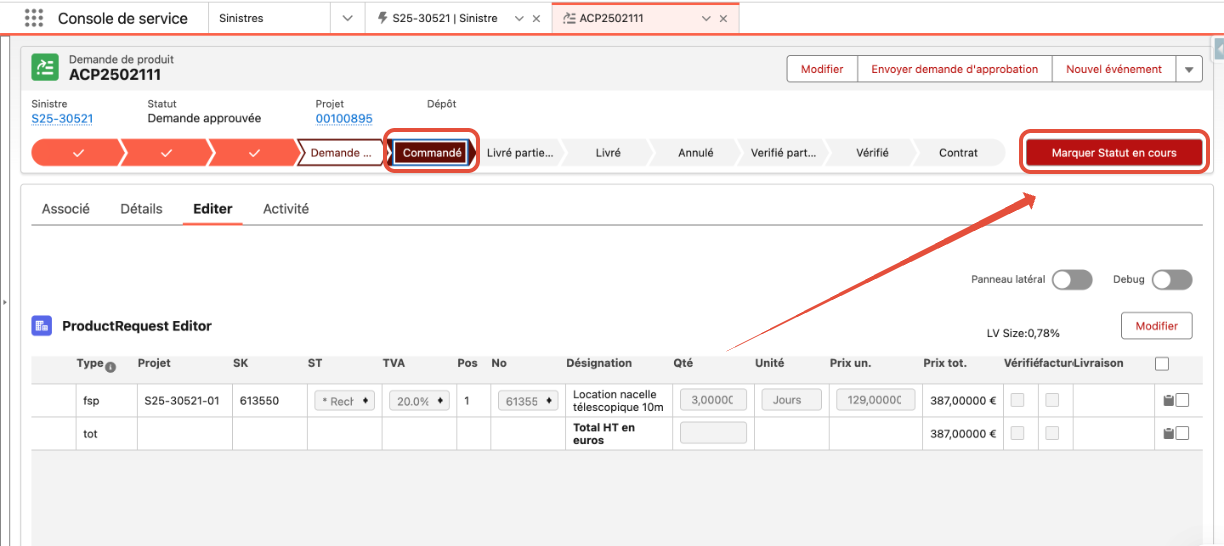Click the Location nacelle télescopique 10m cell
Screen dimensions: 1224x546
pos(618,401)
